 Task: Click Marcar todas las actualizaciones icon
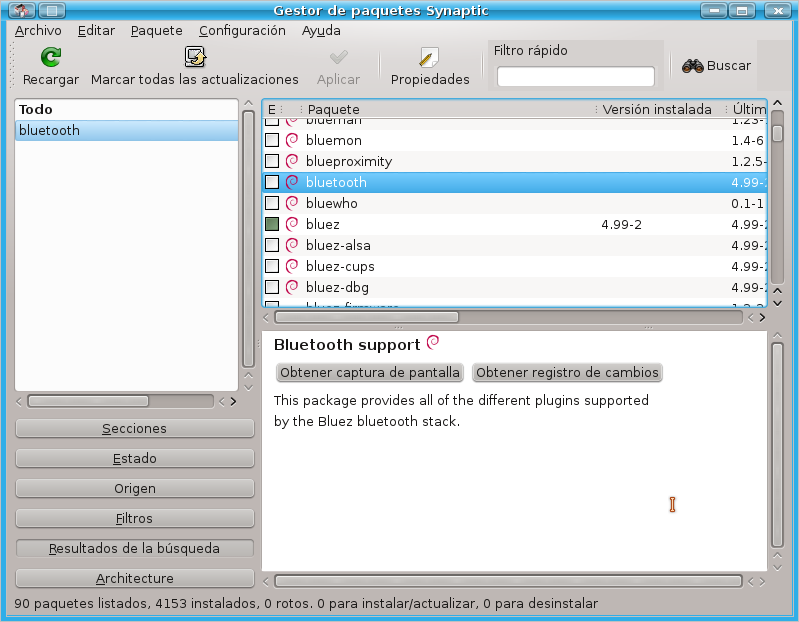coord(195,57)
